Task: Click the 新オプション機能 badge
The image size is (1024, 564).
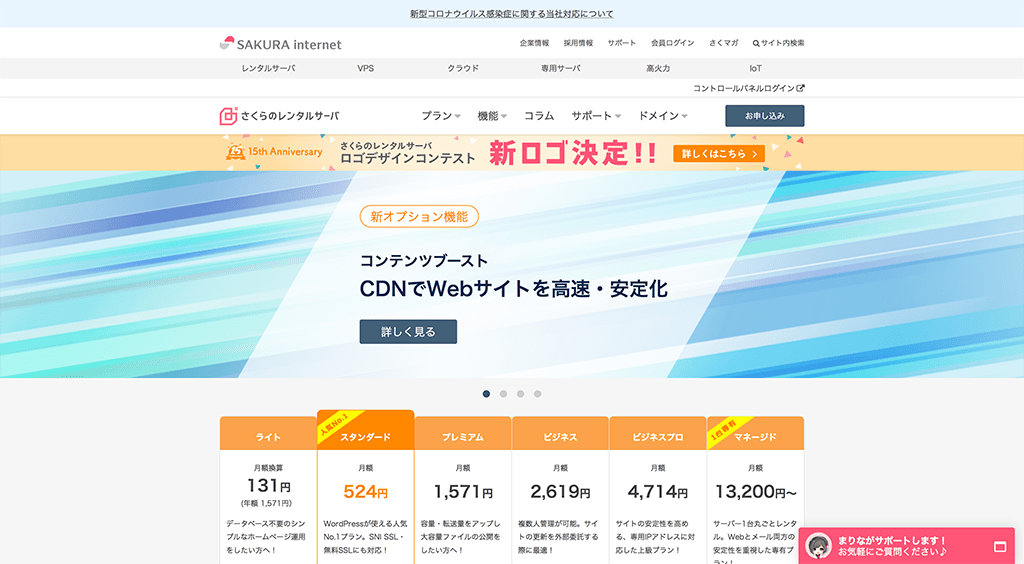Action: point(419,217)
